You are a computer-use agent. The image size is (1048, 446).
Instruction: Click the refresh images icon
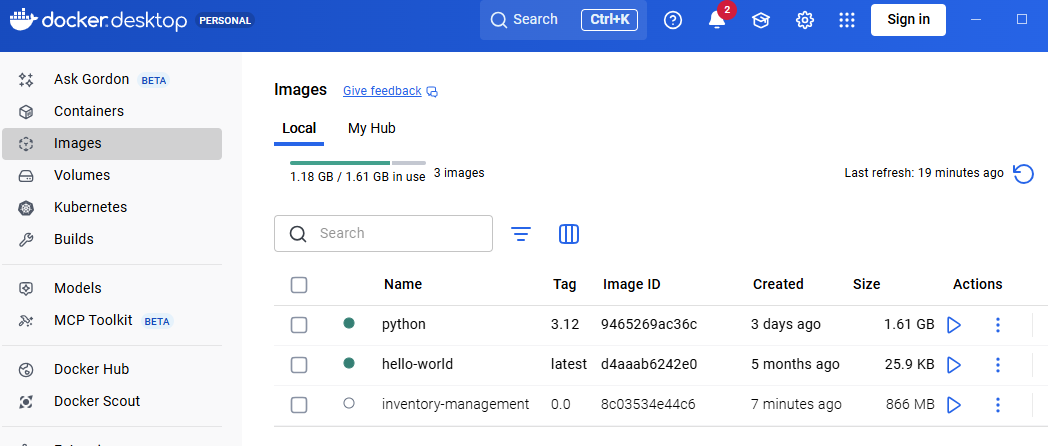coord(1023,174)
